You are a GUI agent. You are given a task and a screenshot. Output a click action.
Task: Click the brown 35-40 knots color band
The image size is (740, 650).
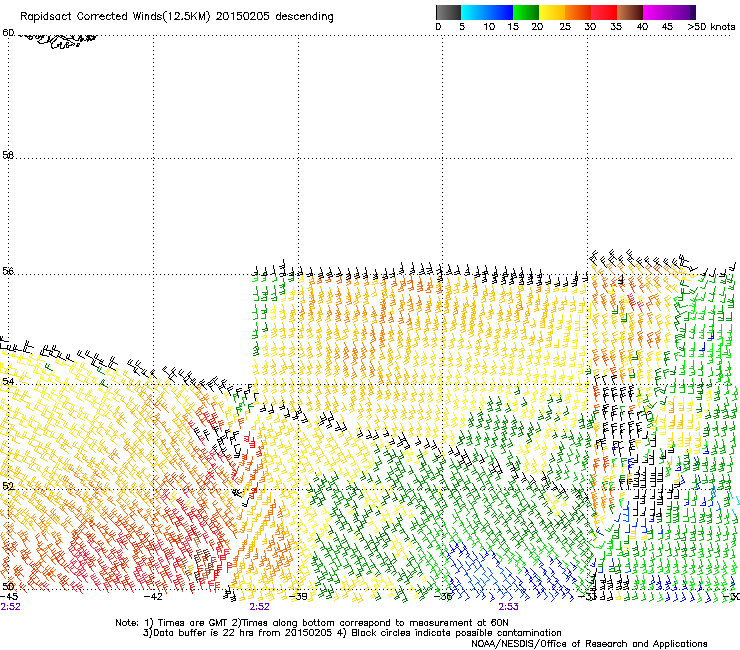(x=630, y=12)
